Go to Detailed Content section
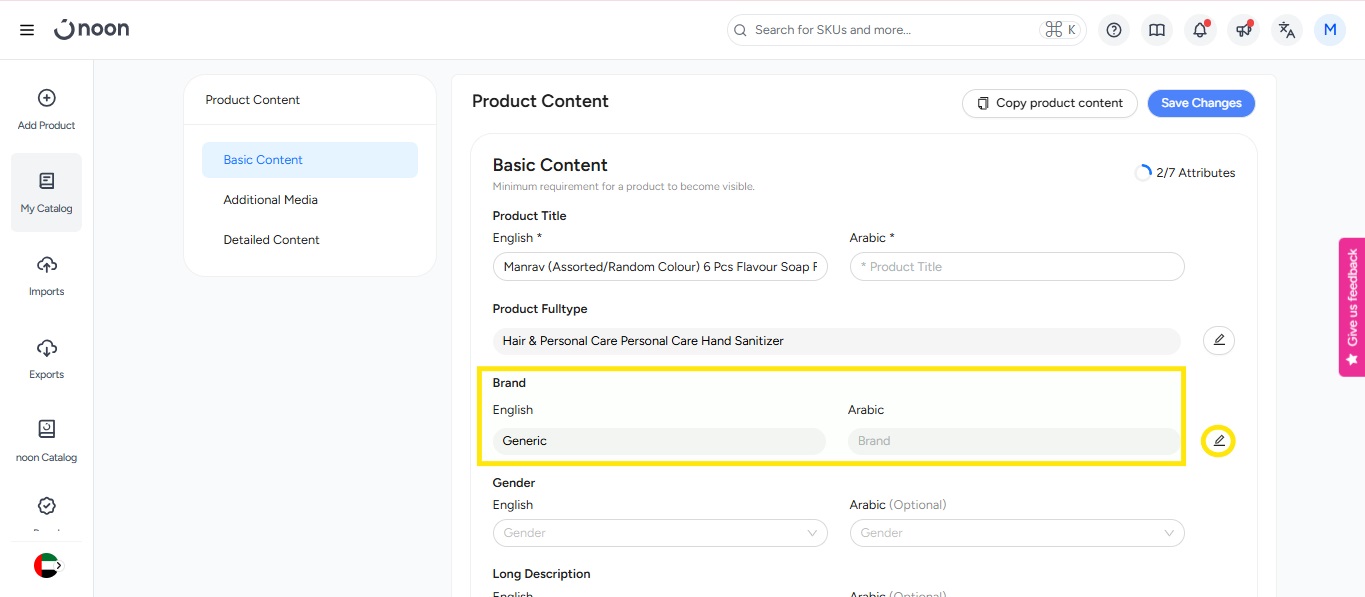1365x597 pixels. pyautogui.click(x=272, y=240)
